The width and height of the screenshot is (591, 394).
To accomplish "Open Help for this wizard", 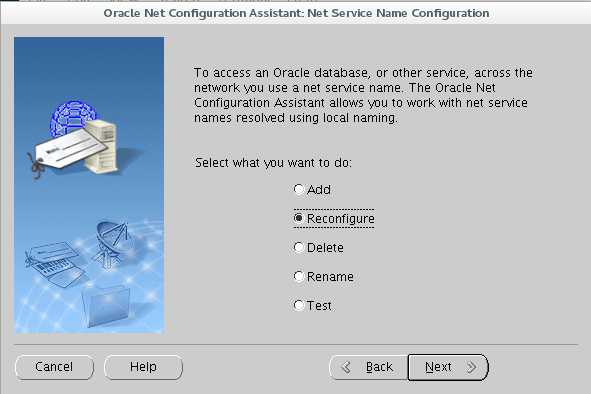I will [x=143, y=367].
